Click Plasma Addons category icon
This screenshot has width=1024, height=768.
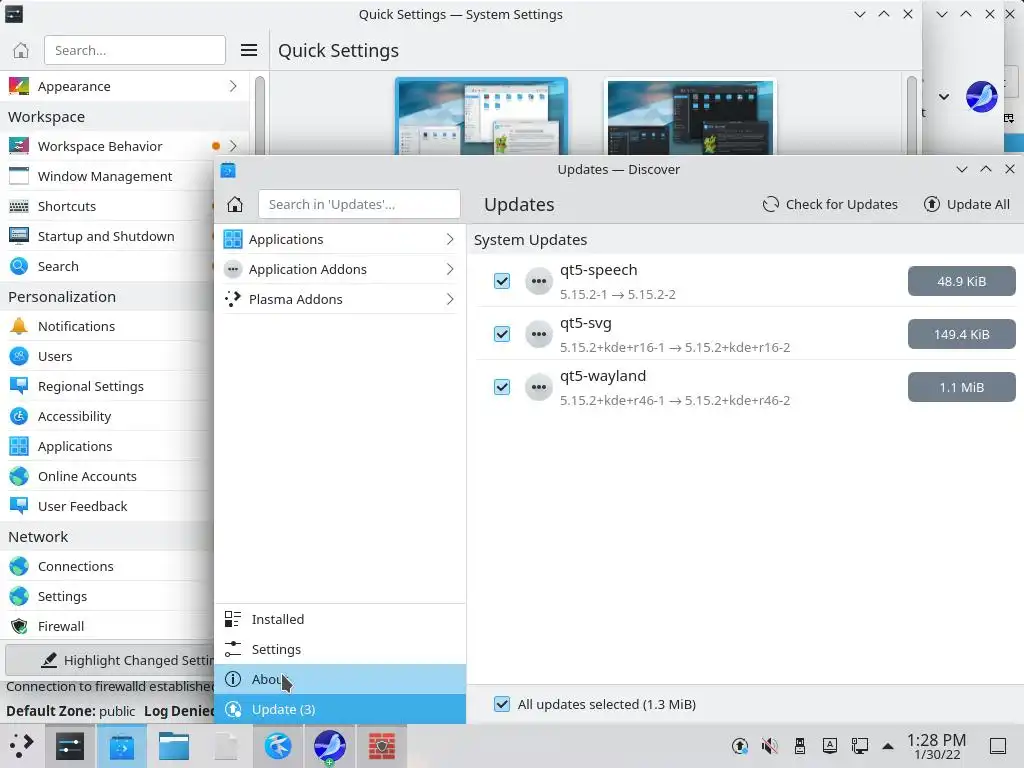[x=232, y=299]
